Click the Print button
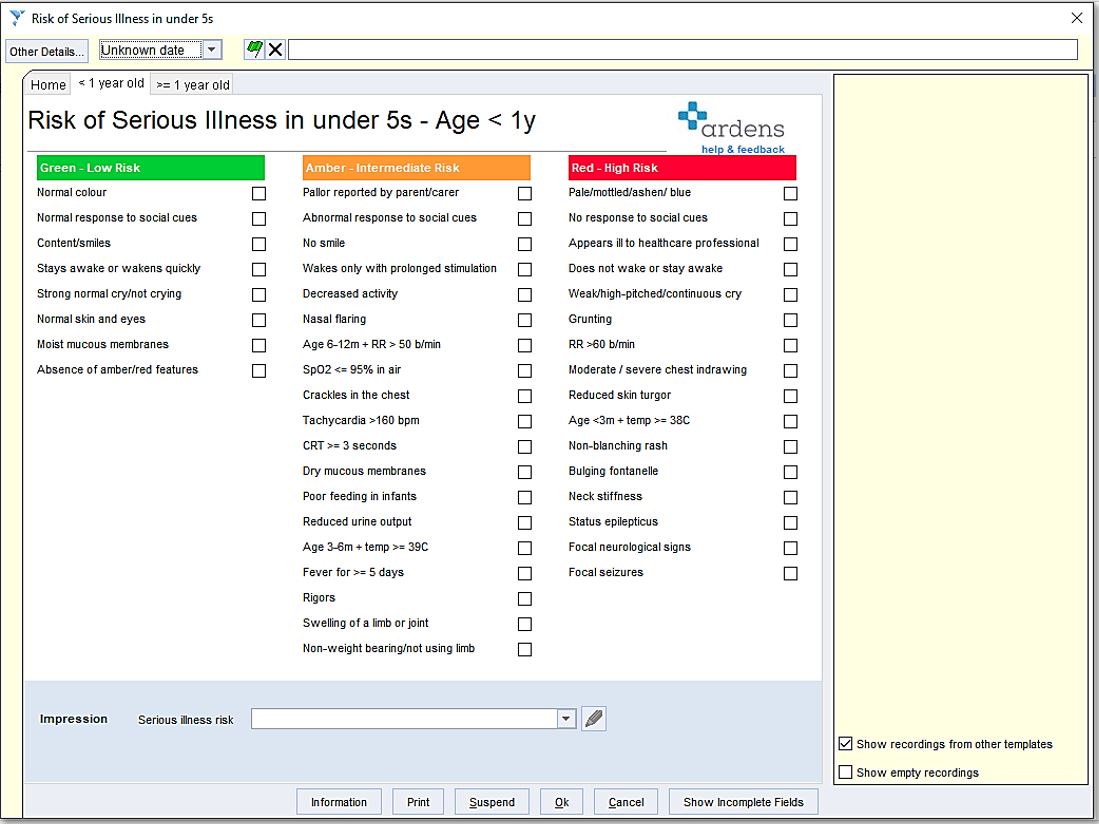 pos(418,802)
